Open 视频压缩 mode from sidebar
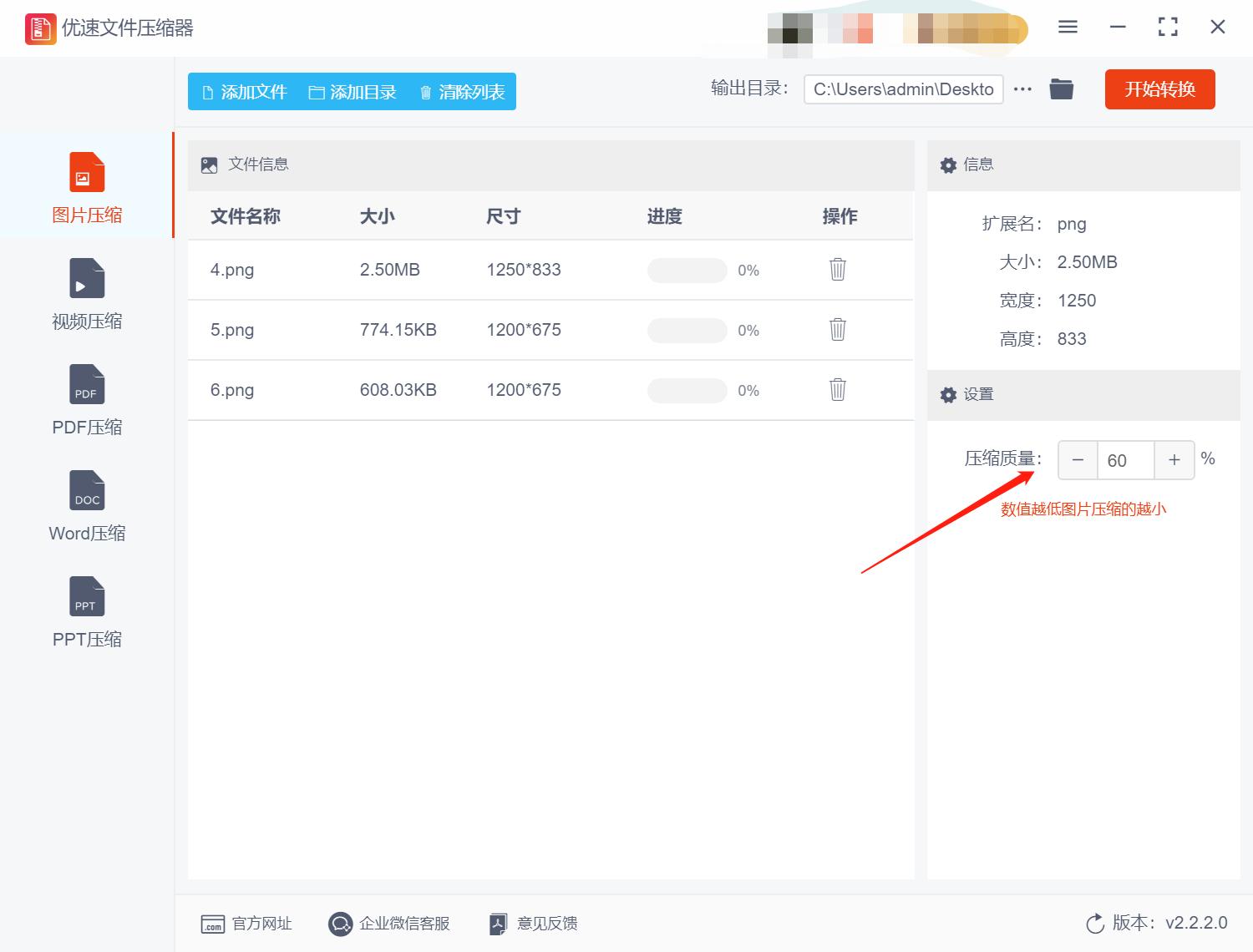Viewport: 1253px width, 952px height. pos(85,279)
